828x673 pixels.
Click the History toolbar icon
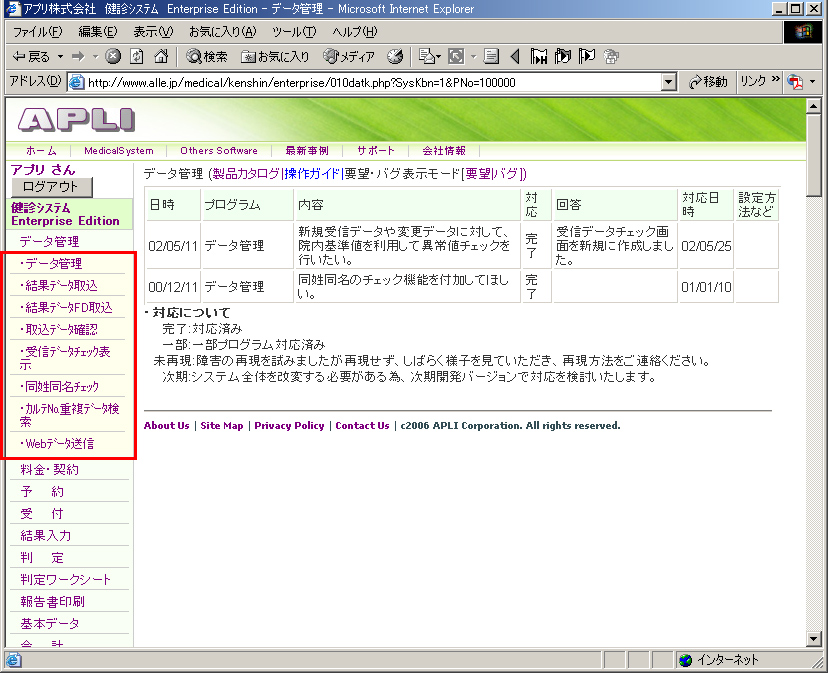395,57
